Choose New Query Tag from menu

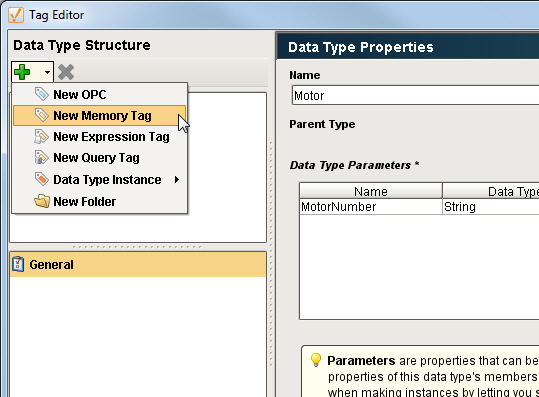[x=100, y=158]
